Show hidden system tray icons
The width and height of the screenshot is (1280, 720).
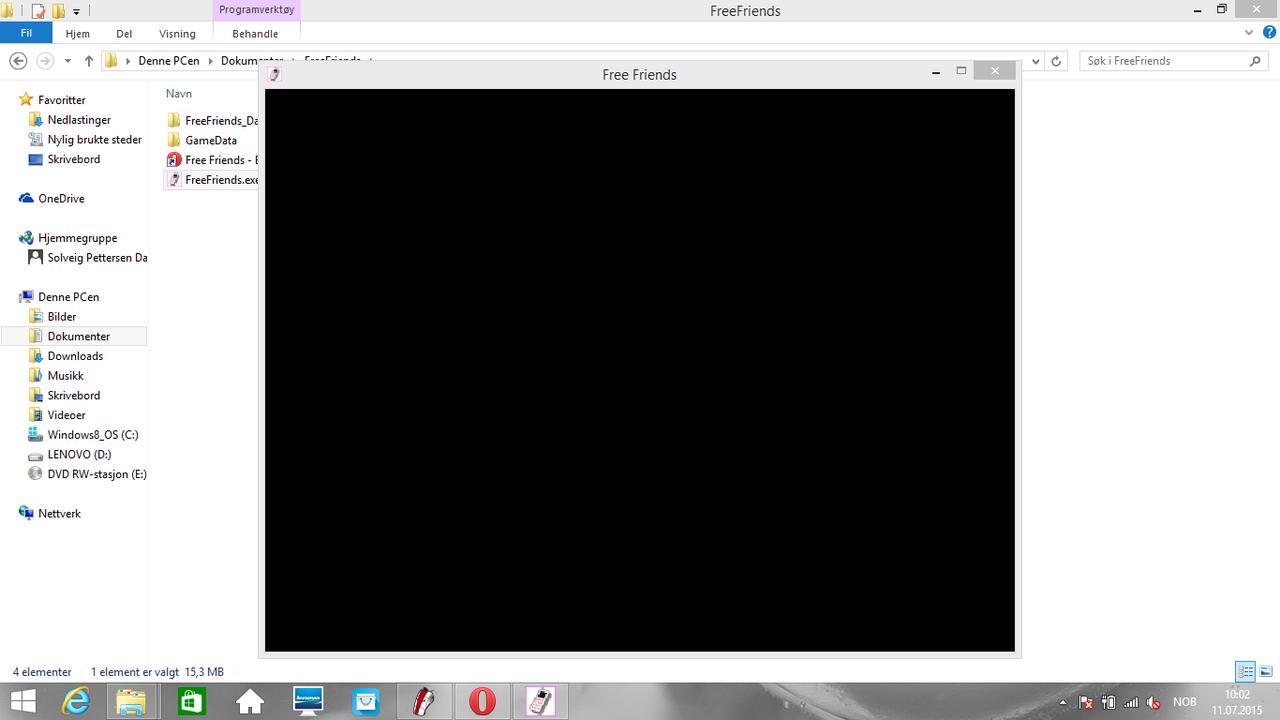[x=1063, y=702]
